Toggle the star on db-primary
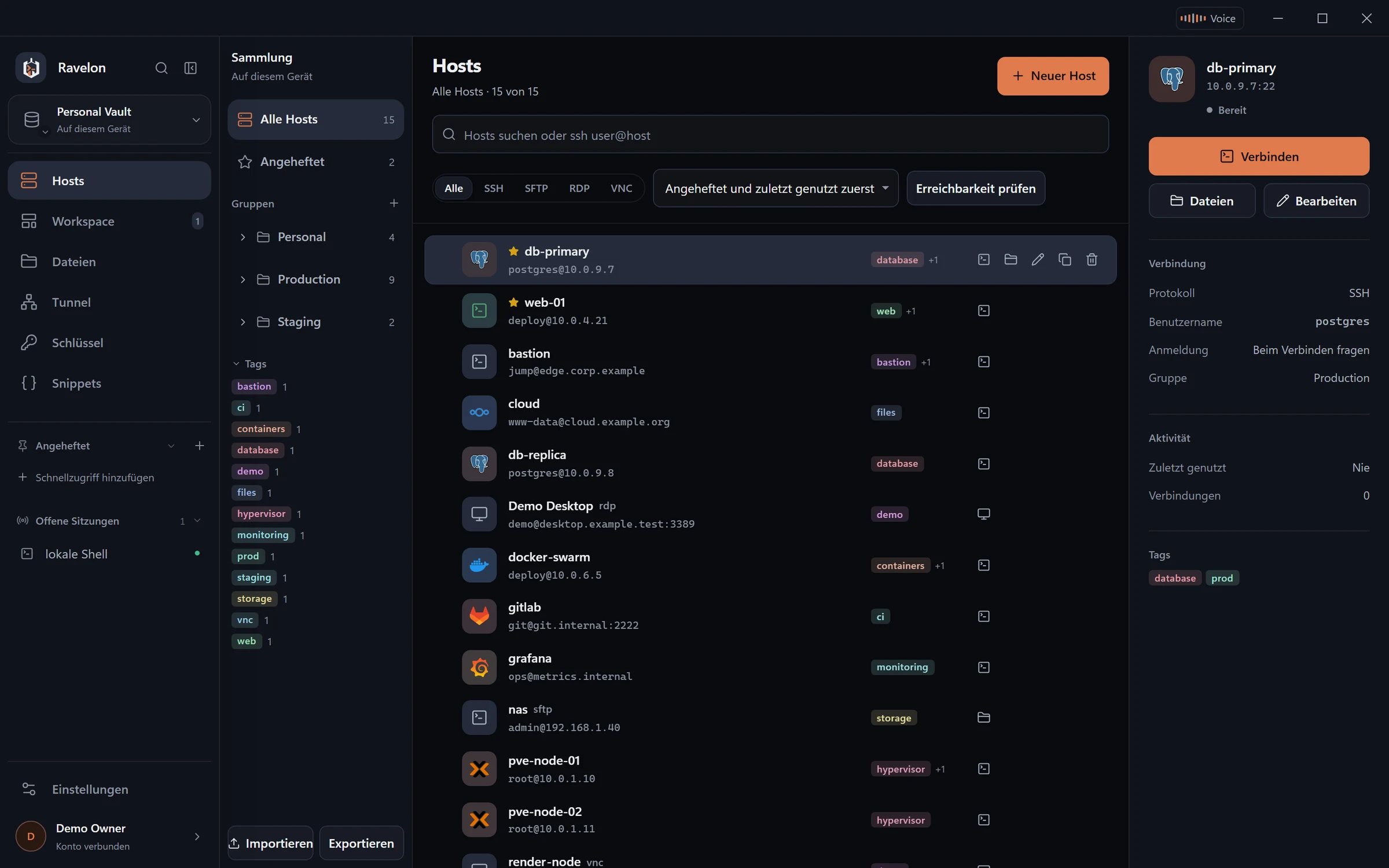 [x=513, y=251]
